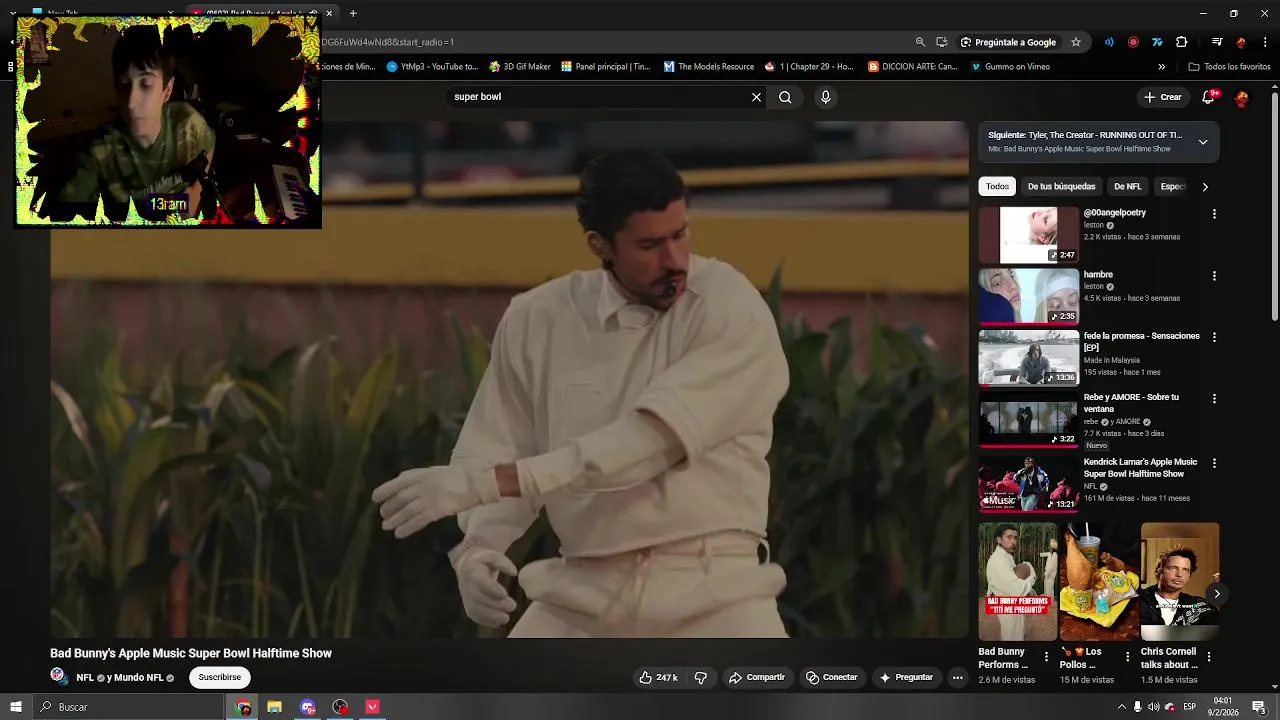Open 'The Models Resource' bookmark
The width and height of the screenshot is (1280, 720).
(708, 67)
